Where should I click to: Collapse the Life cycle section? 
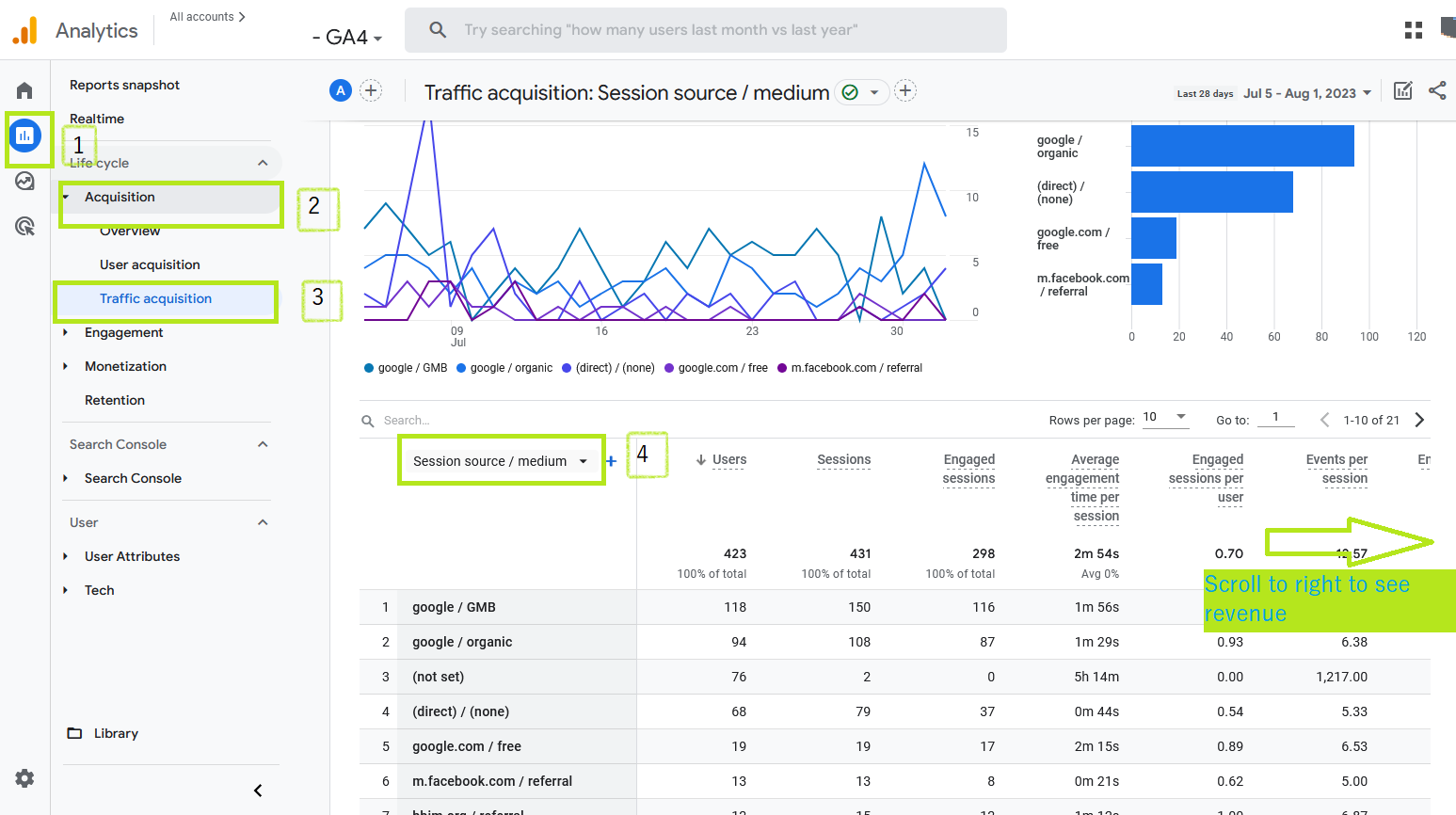point(263,163)
